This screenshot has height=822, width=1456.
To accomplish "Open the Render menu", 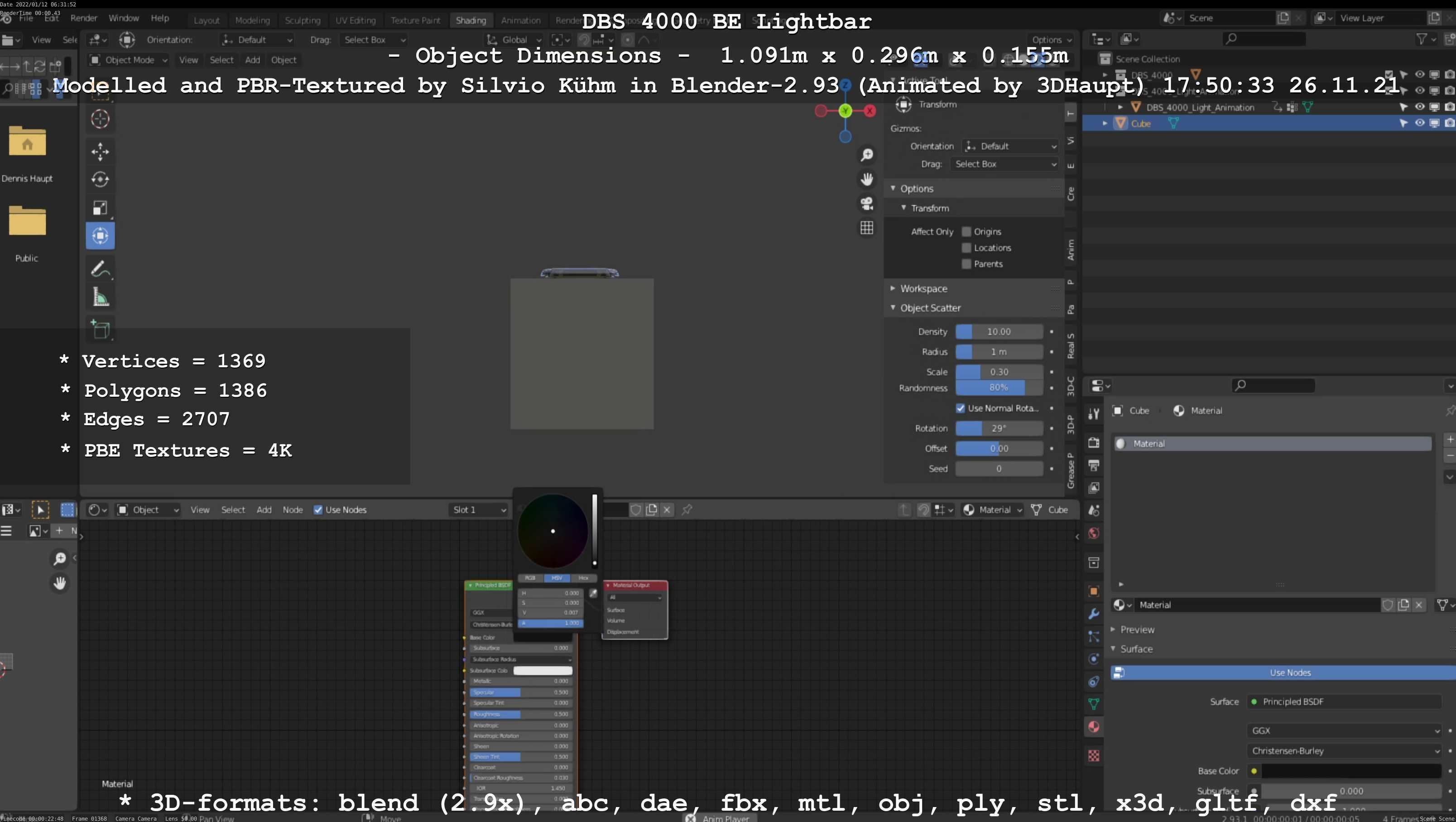I will [x=84, y=18].
